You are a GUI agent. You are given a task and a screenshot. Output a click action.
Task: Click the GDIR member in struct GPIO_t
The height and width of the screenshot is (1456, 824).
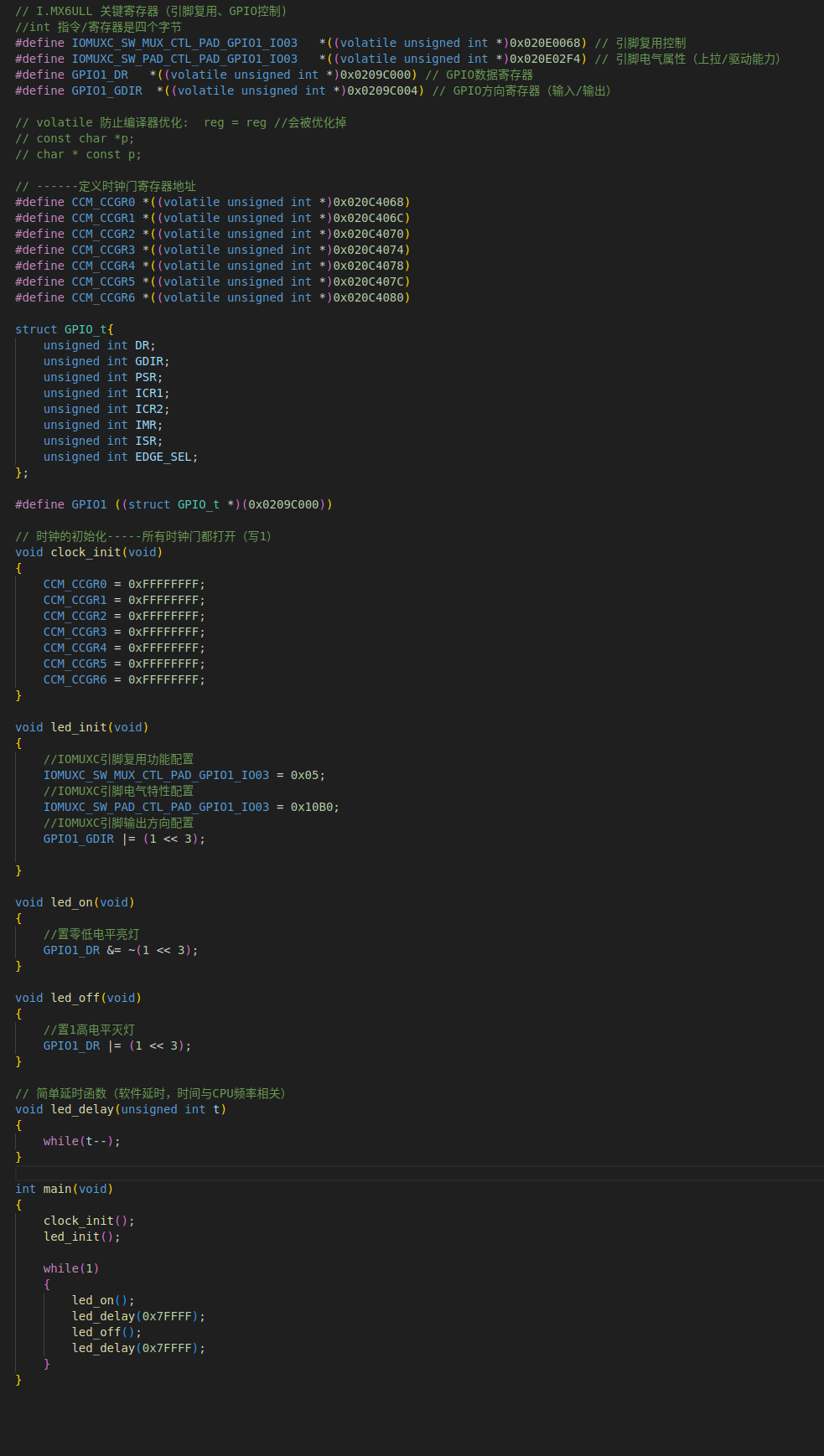149,361
